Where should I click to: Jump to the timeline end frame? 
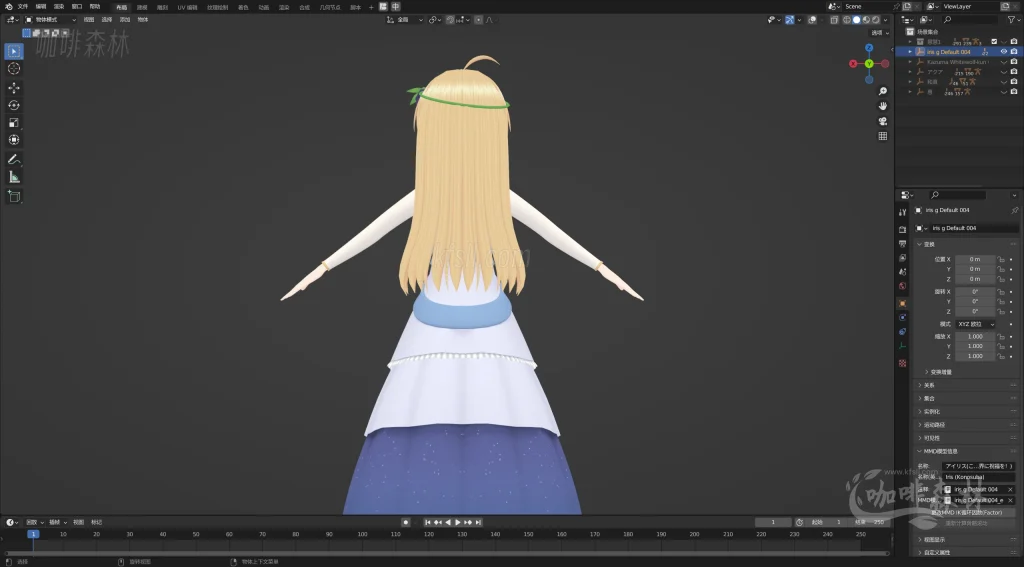[478, 523]
